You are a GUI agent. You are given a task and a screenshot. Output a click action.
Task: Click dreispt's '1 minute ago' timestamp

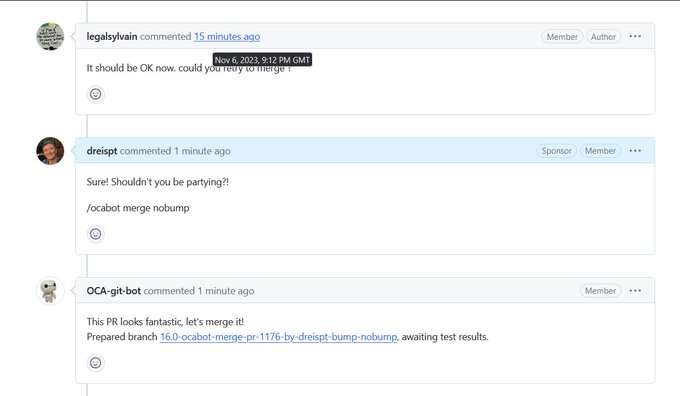tap(203, 151)
